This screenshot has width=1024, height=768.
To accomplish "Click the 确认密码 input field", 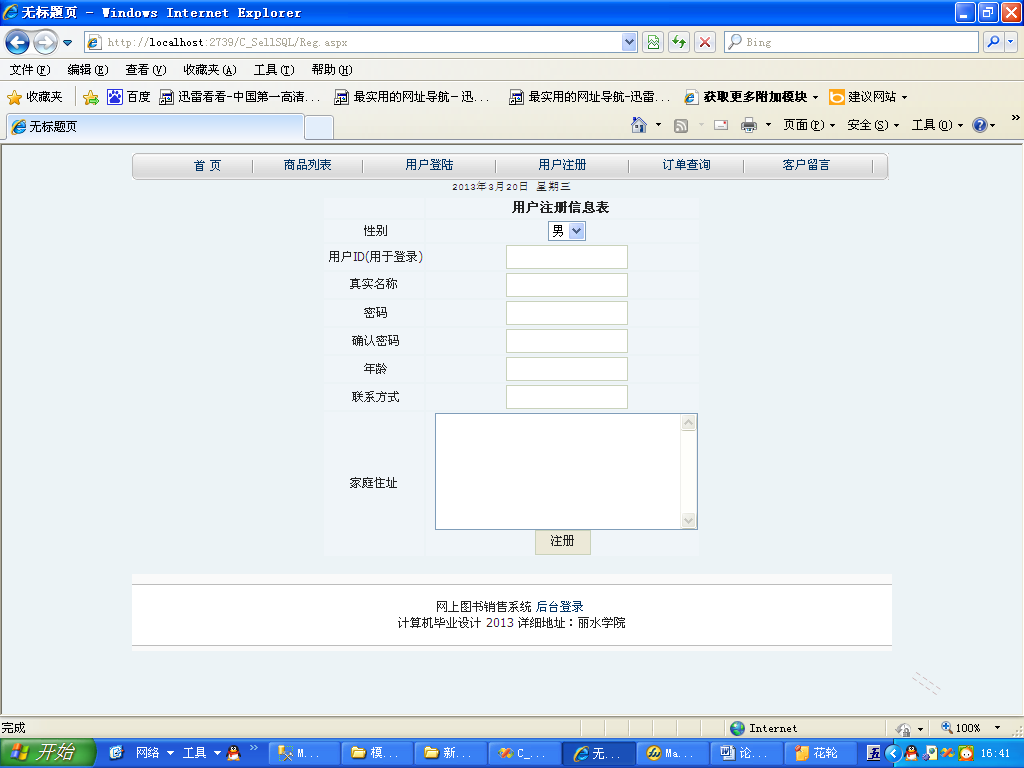I will click(567, 342).
